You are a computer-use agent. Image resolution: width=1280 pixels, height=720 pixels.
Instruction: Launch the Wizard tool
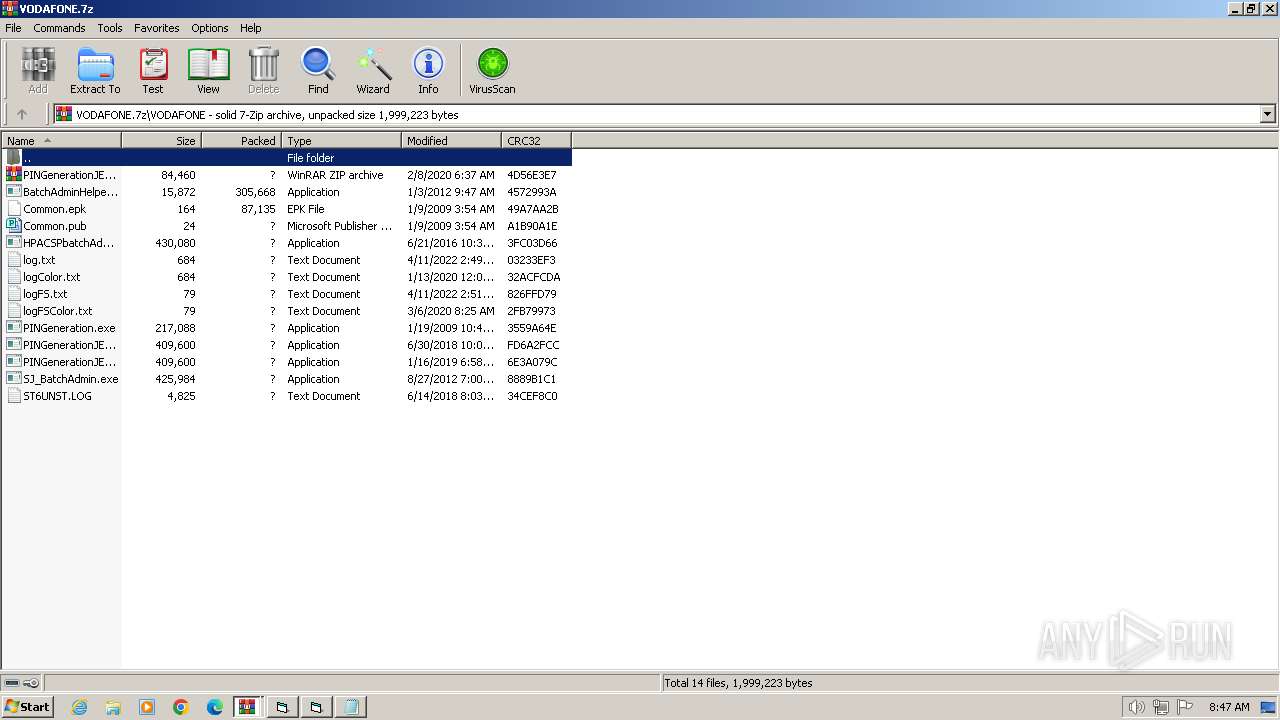(x=373, y=70)
